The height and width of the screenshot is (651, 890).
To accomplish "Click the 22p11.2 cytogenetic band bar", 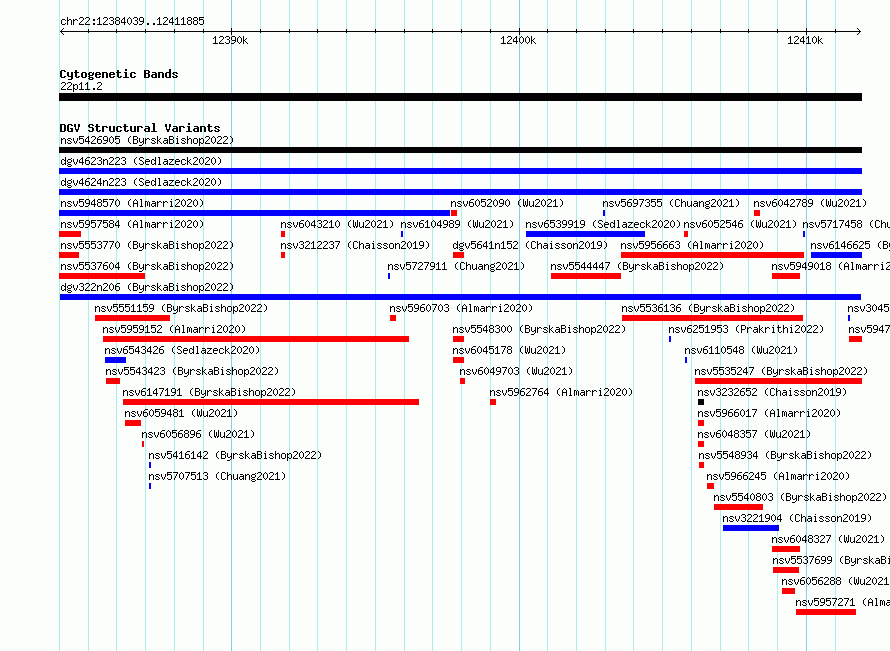I will point(460,97).
